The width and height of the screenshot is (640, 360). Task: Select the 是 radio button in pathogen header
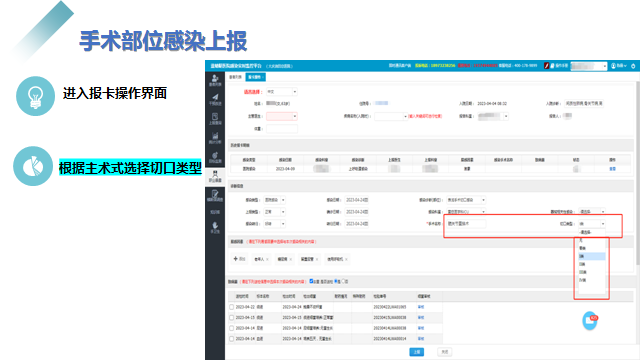click(x=336, y=281)
